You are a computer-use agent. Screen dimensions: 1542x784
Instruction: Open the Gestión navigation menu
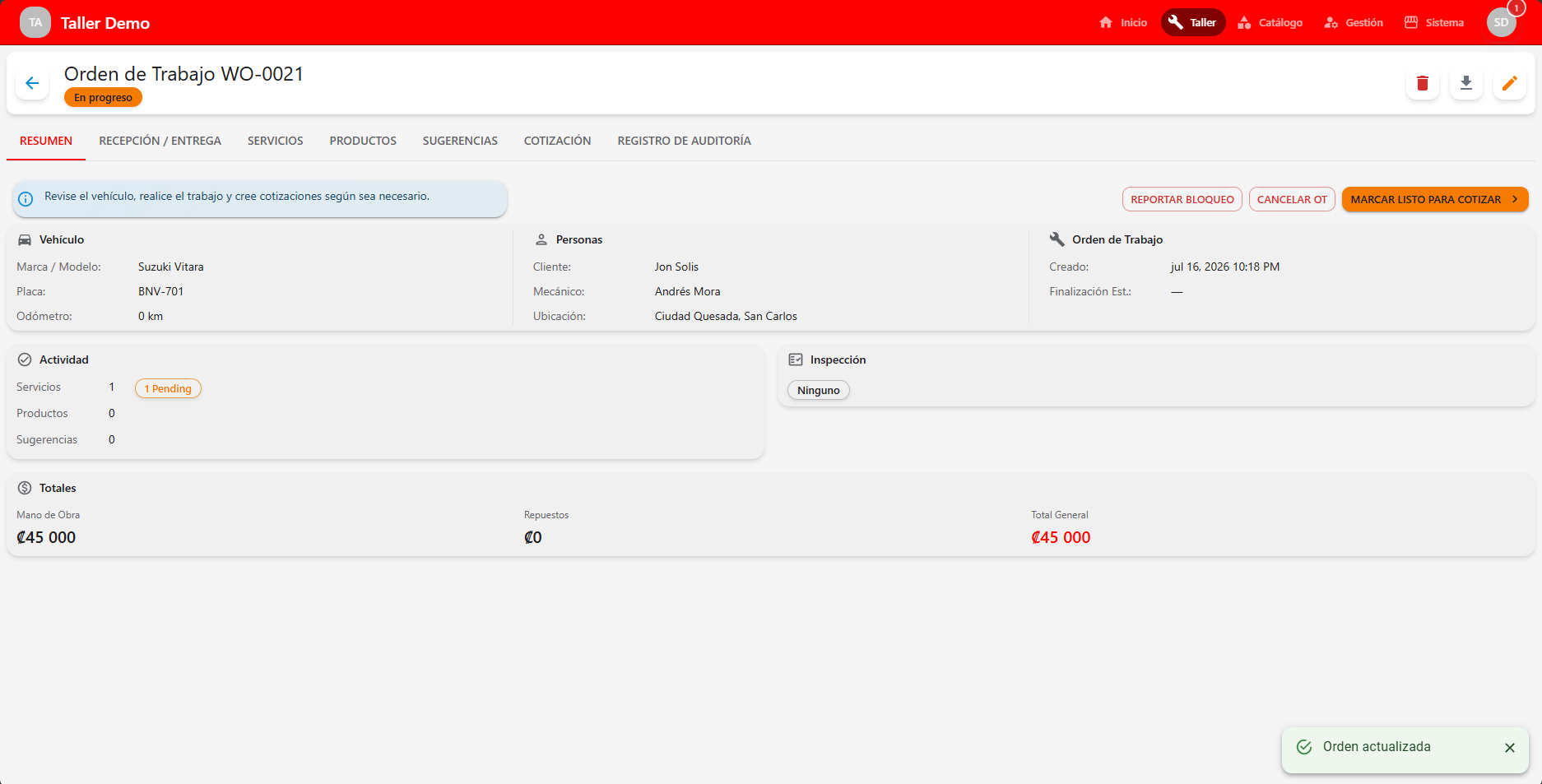pos(1354,22)
